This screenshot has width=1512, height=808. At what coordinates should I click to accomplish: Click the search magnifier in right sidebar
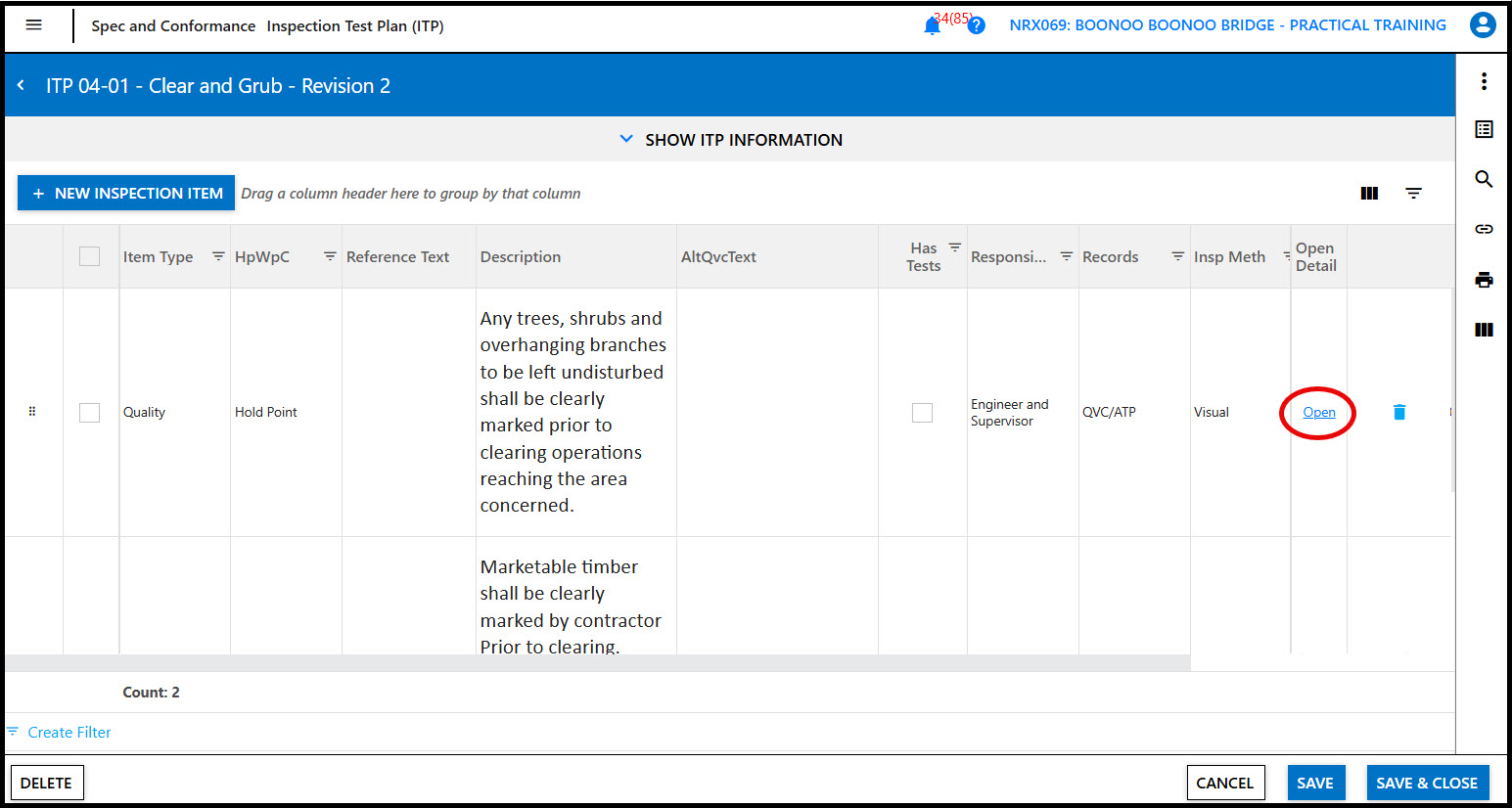coord(1484,179)
